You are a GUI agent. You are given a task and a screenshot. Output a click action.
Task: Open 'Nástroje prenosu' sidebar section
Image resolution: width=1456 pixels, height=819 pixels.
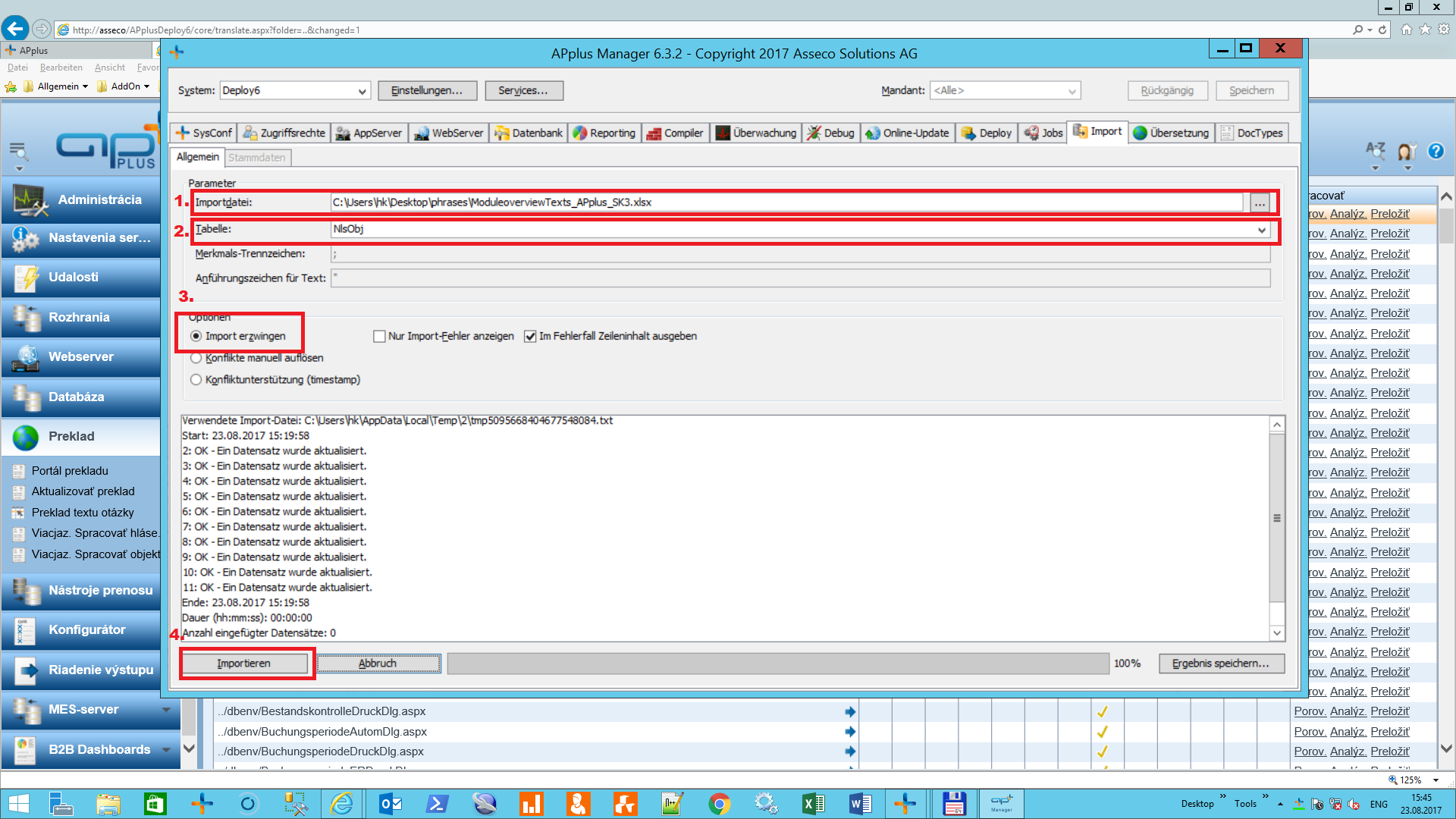pyautogui.click(x=80, y=591)
